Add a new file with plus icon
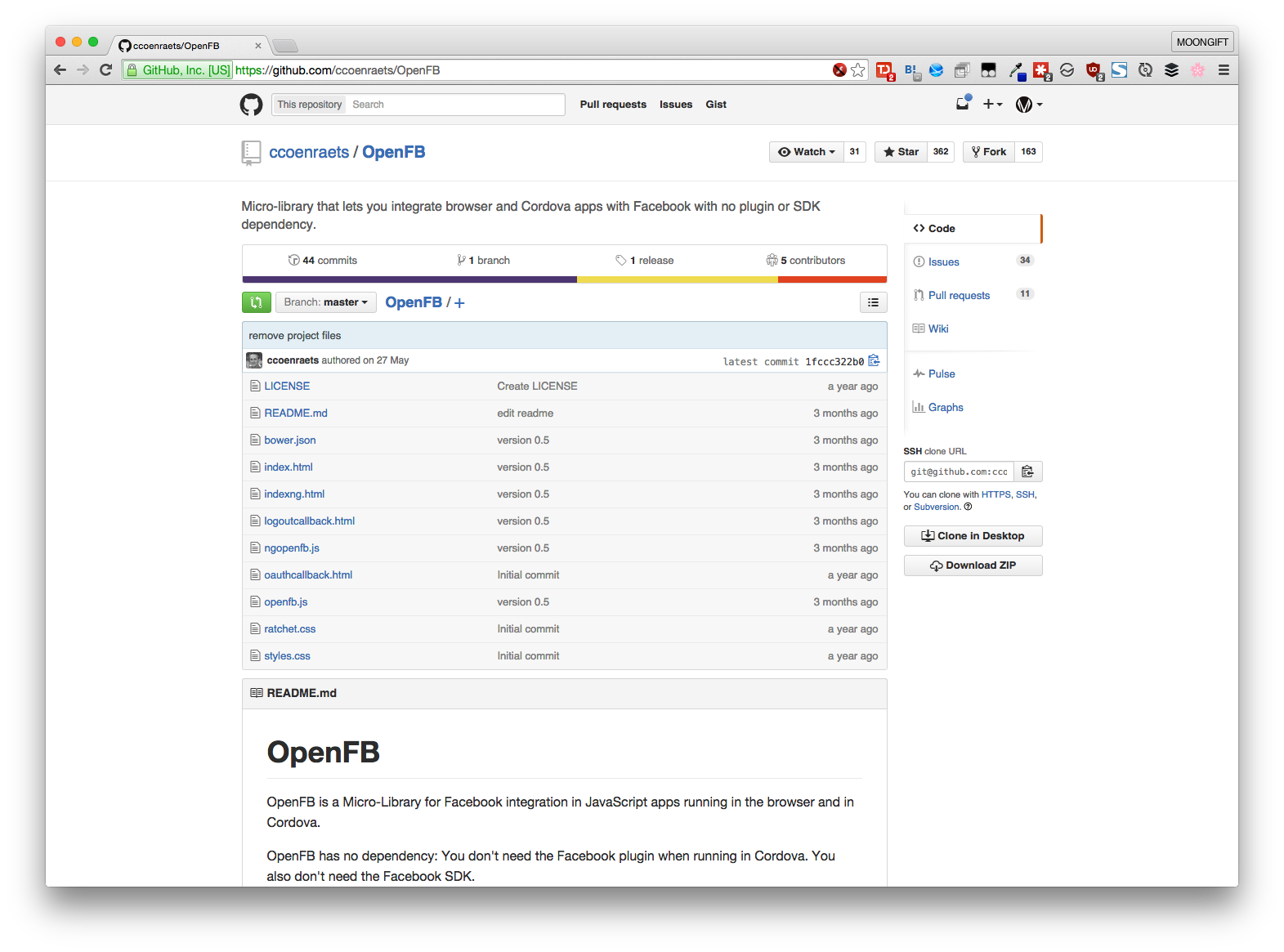The height and width of the screenshot is (952, 1284). coord(459,303)
